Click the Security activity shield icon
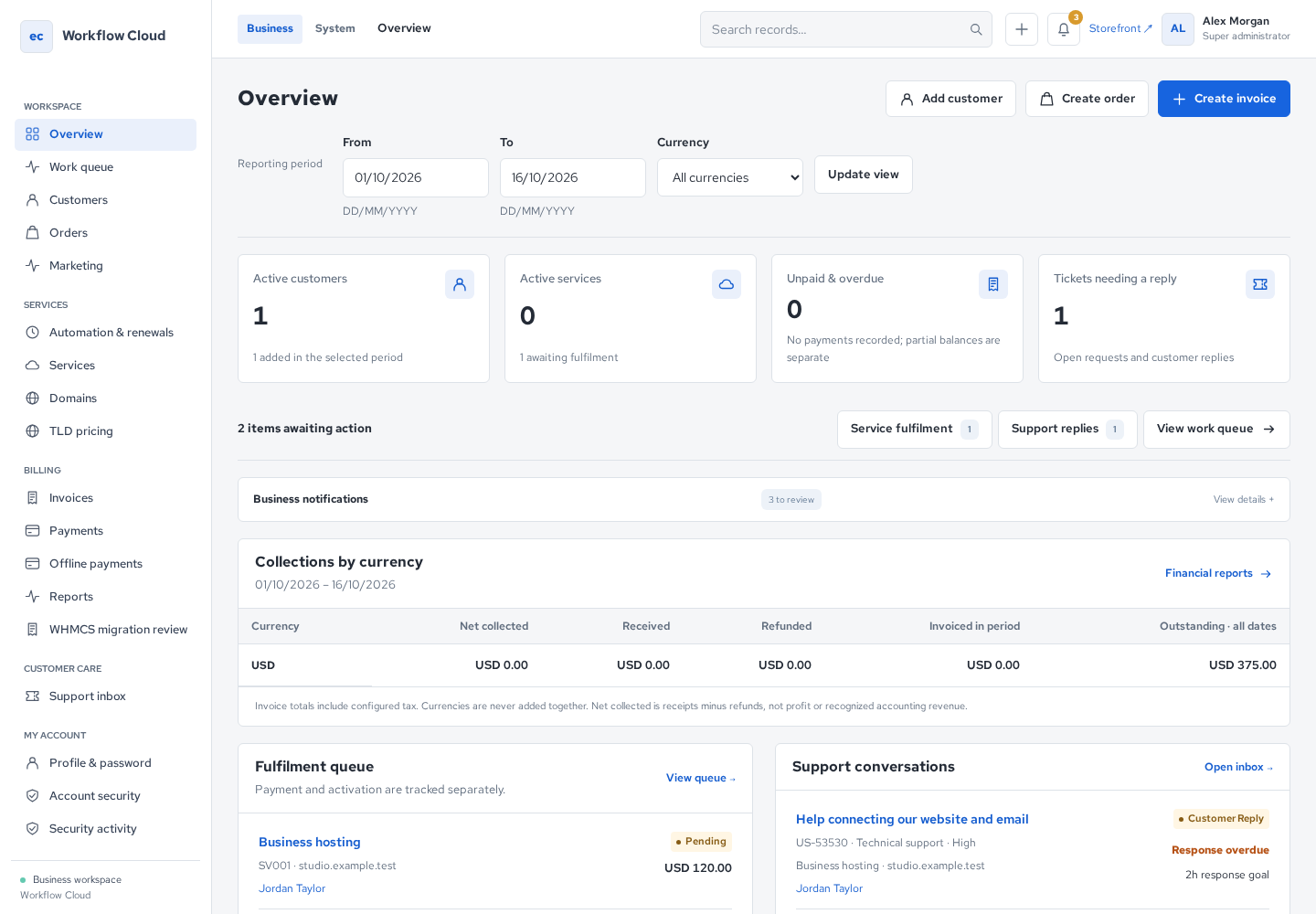Image resolution: width=1316 pixels, height=914 pixels. [33, 829]
